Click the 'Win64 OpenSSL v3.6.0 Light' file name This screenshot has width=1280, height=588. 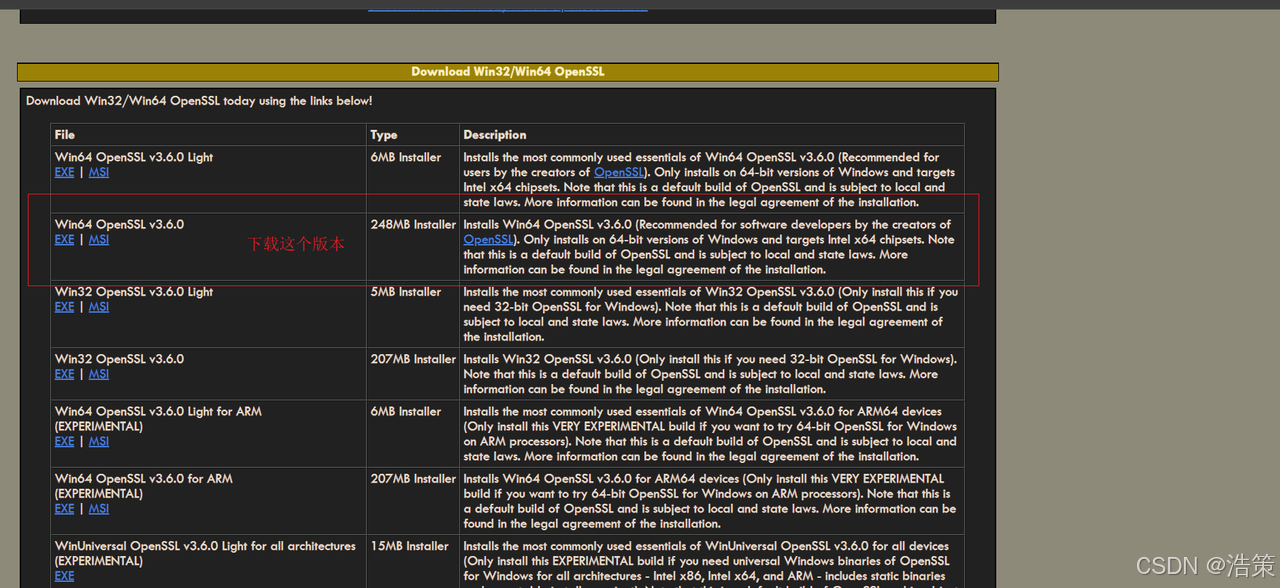point(134,157)
